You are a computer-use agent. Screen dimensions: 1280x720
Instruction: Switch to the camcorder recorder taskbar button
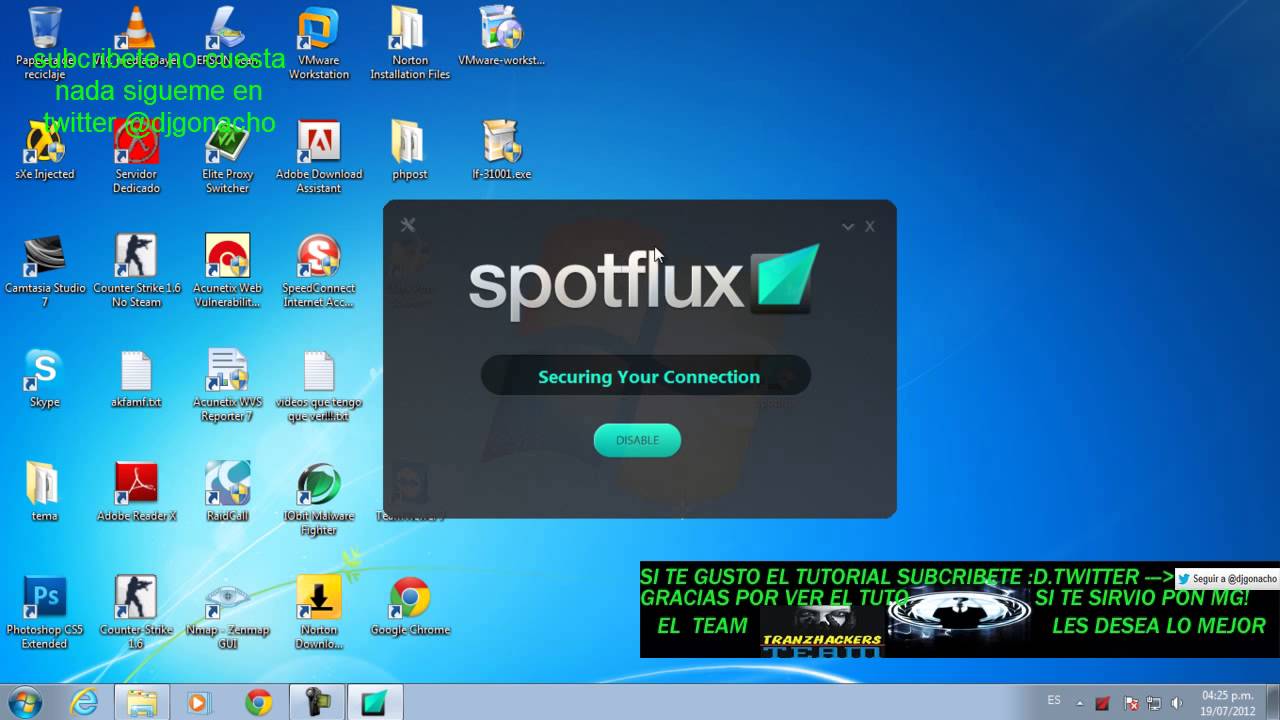(318, 703)
